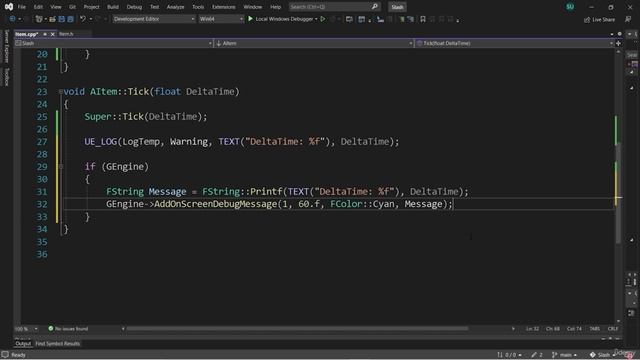Open the Toolbox side tab
The image size is (640, 360).
point(6,77)
